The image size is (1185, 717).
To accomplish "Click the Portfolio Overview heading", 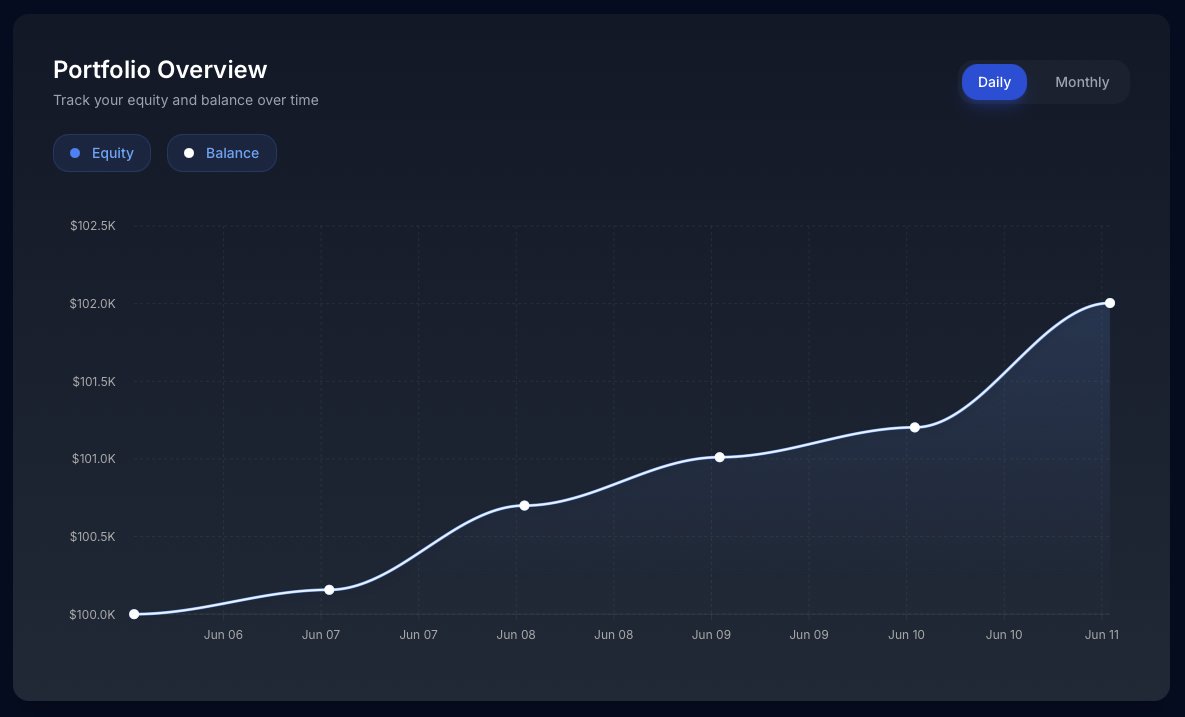I will [x=160, y=70].
